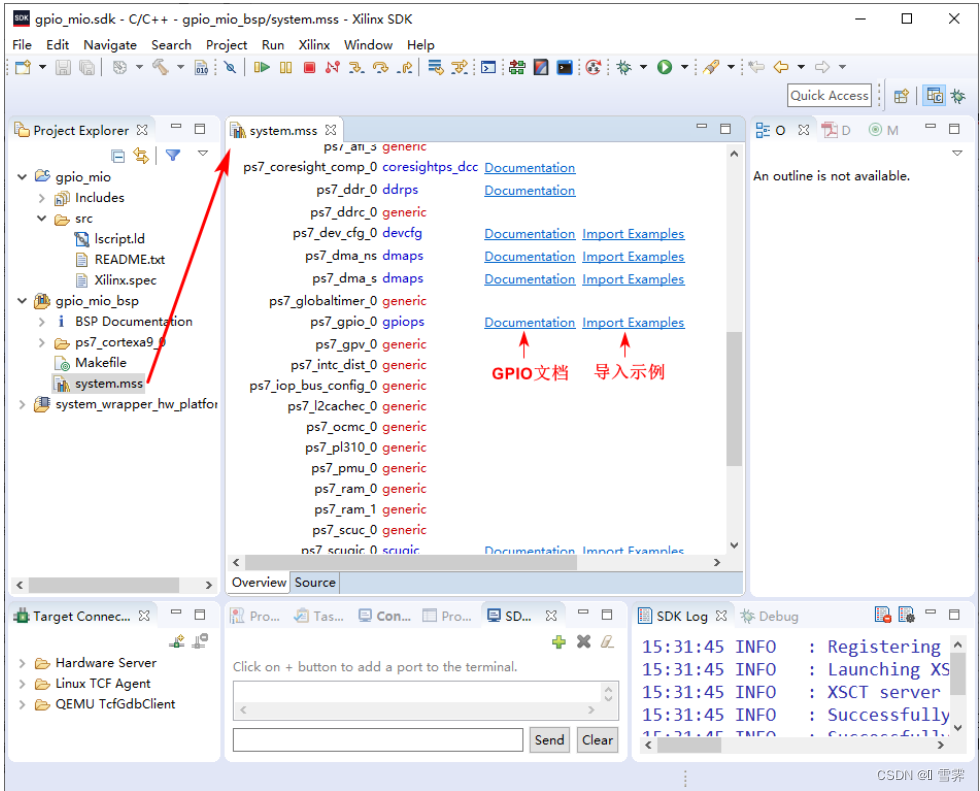
Task: Open Debug configurations dropdown arrow
Action: [x=643, y=67]
